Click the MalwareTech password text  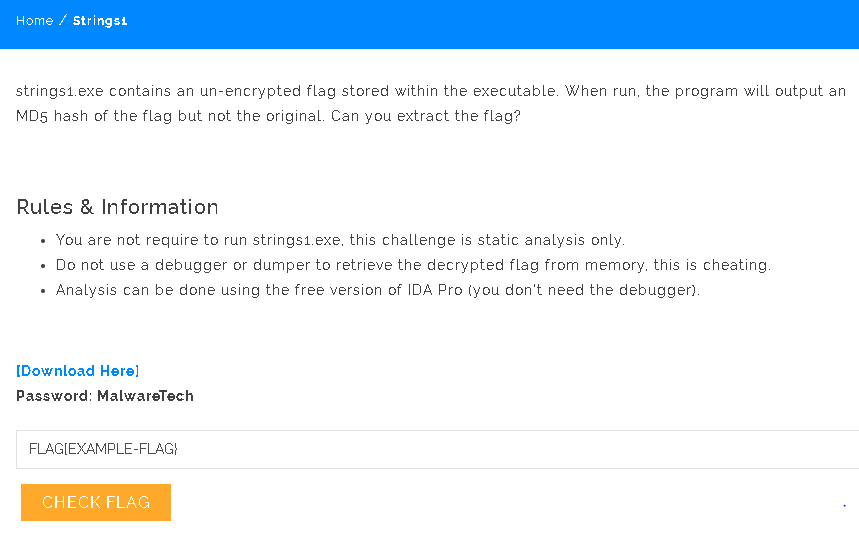point(145,396)
